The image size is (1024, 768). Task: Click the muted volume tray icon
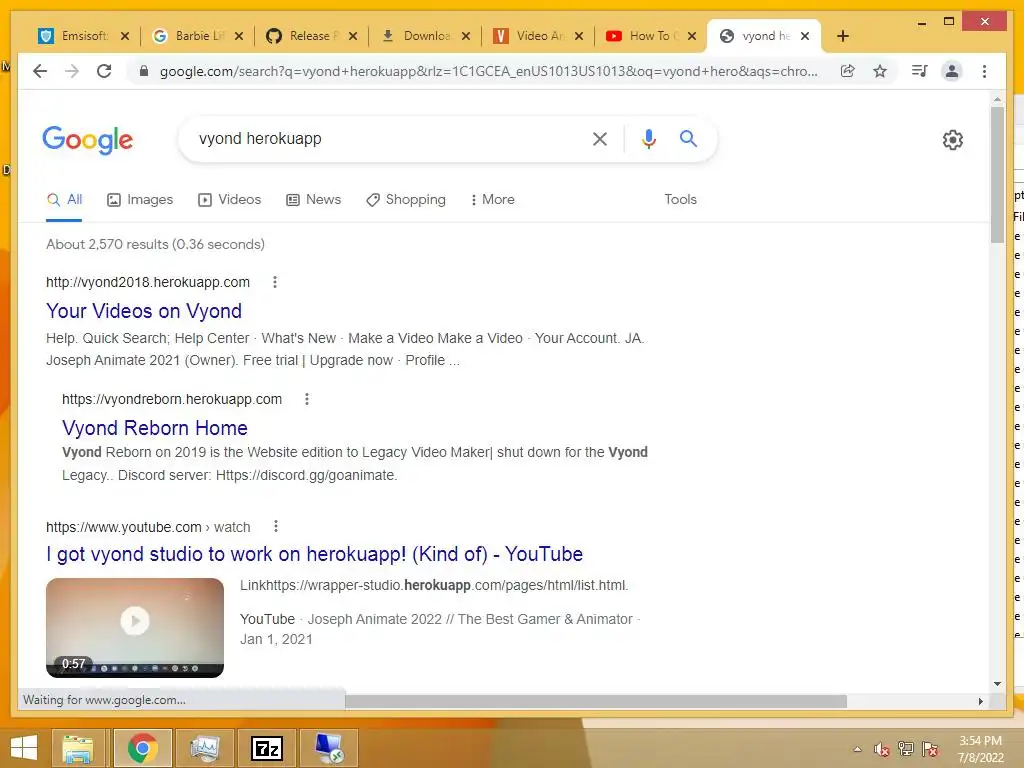pos(882,749)
